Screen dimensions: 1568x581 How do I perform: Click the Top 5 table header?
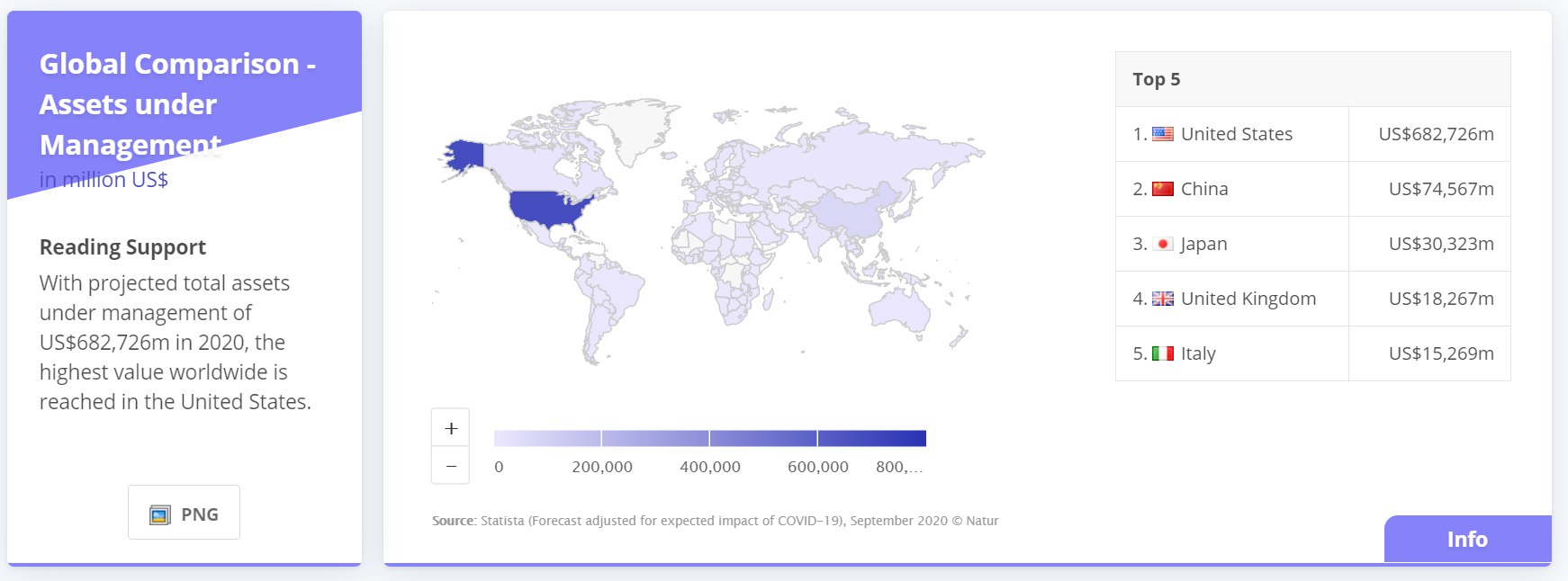(x=1157, y=79)
